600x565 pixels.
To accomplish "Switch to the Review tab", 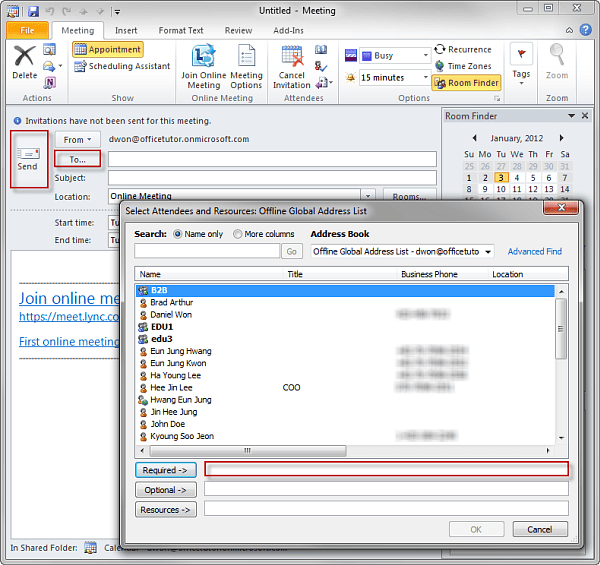I will [238, 30].
